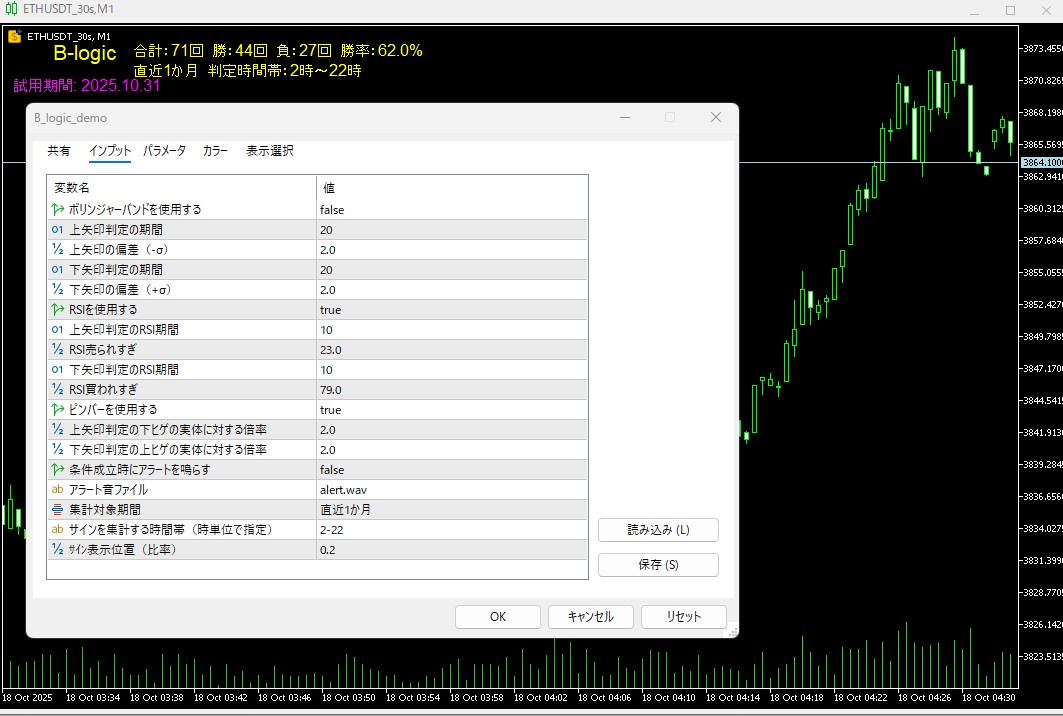1063x716 pixels.
Task: Open the 表示選択 tab
Action: (270, 151)
